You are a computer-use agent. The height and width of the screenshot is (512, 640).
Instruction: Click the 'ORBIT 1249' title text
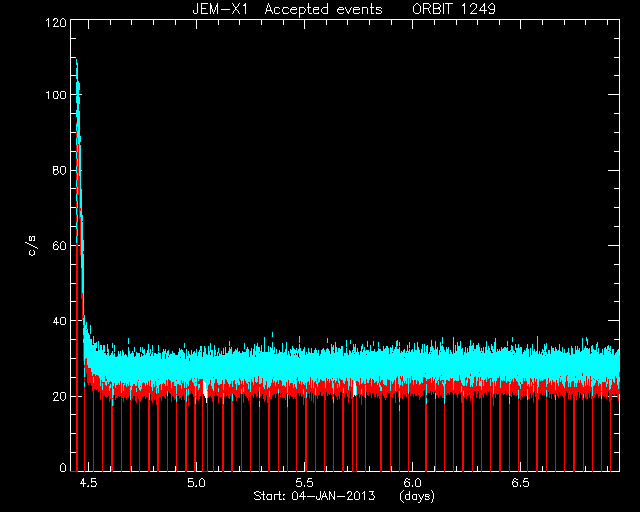pos(454,9)
